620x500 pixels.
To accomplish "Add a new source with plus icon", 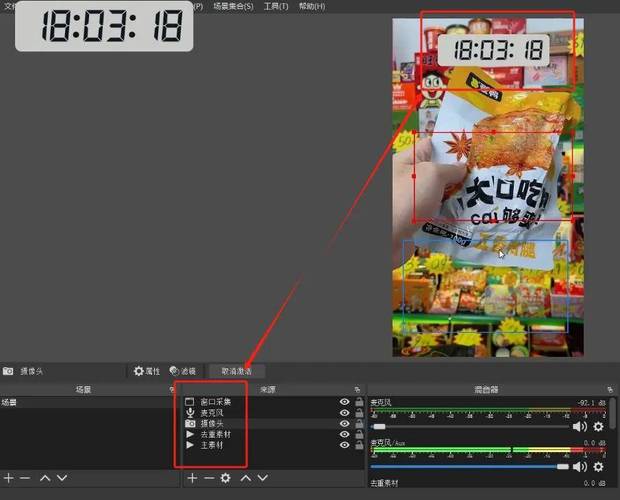I will [x=192, y=478].
